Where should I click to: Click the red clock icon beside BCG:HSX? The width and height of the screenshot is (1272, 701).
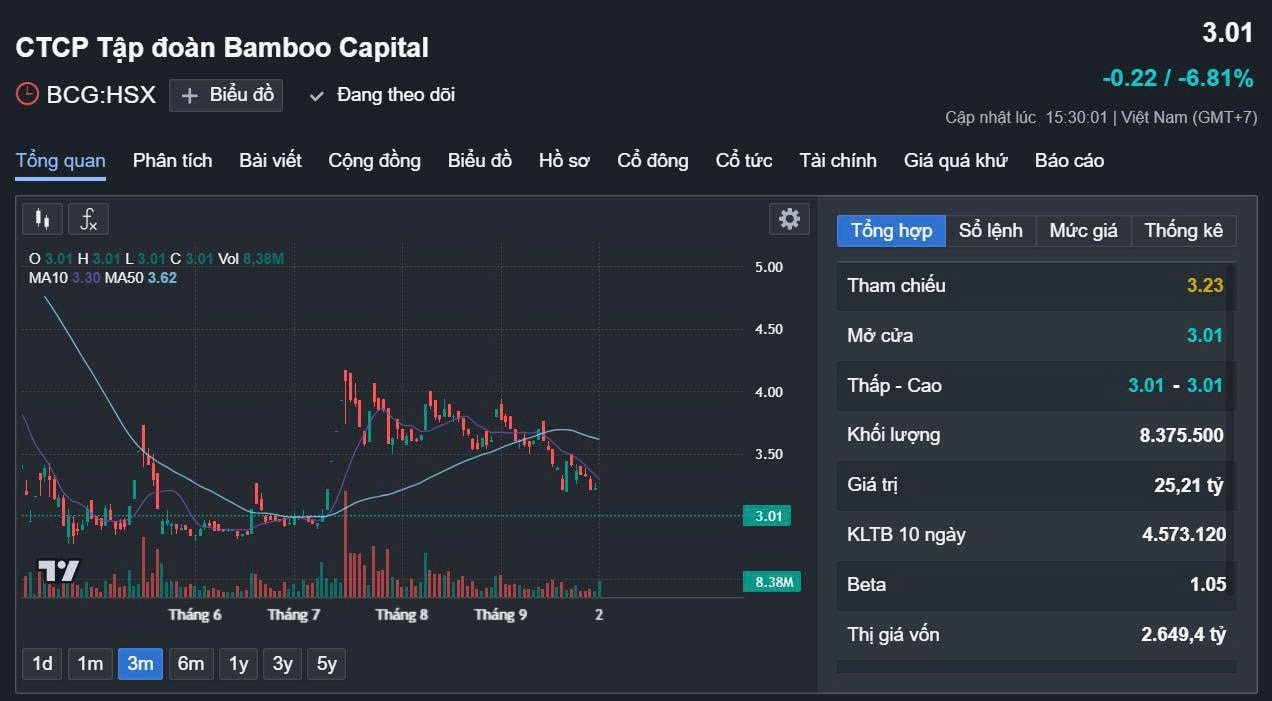28,95
